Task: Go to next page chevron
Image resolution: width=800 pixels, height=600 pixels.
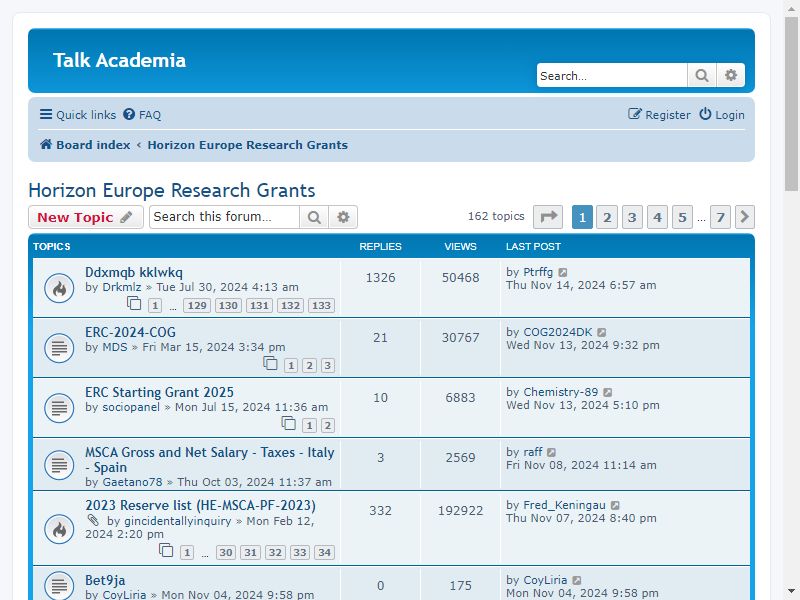Action: tap(744, 217)
